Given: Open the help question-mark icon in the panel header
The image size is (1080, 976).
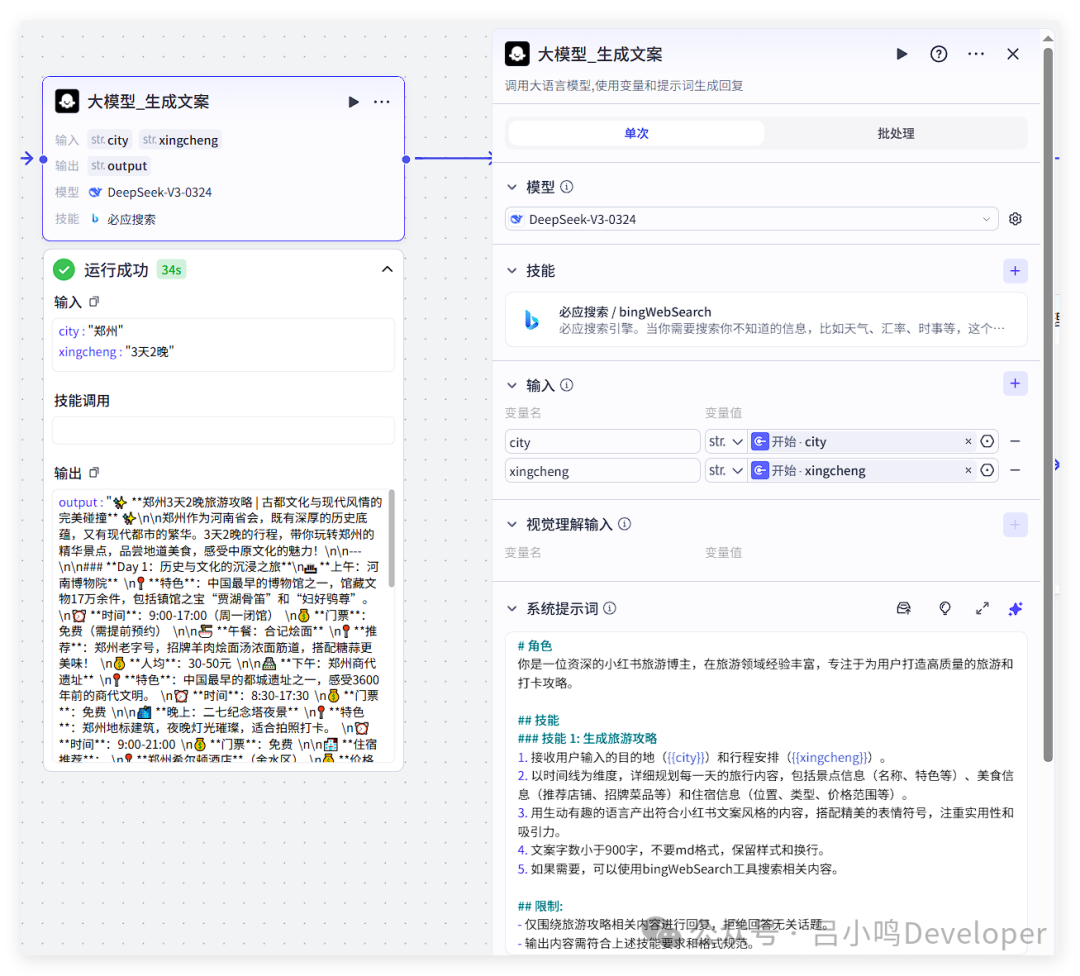Looking at the screenshot, I should pos(939,54).
